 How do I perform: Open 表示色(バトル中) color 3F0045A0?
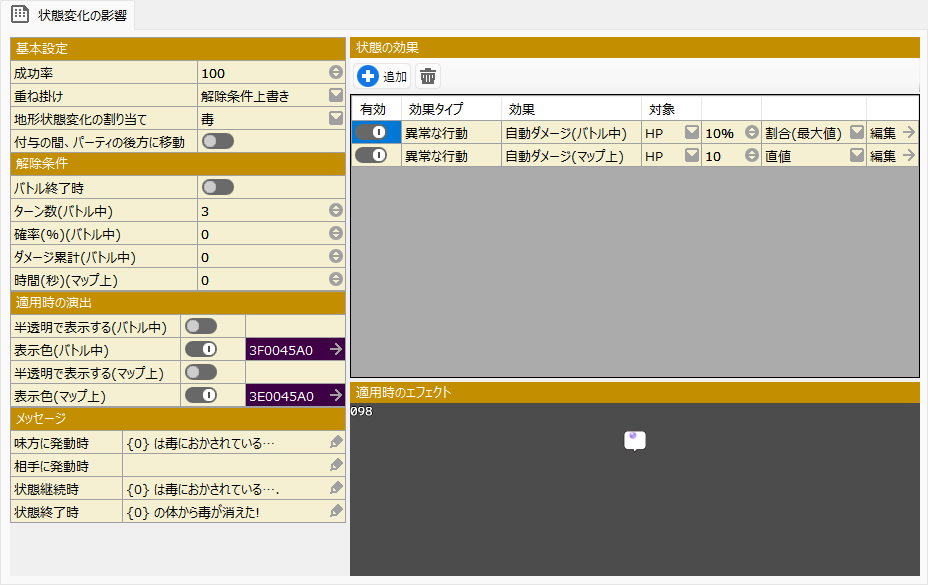tap(295, 350)
